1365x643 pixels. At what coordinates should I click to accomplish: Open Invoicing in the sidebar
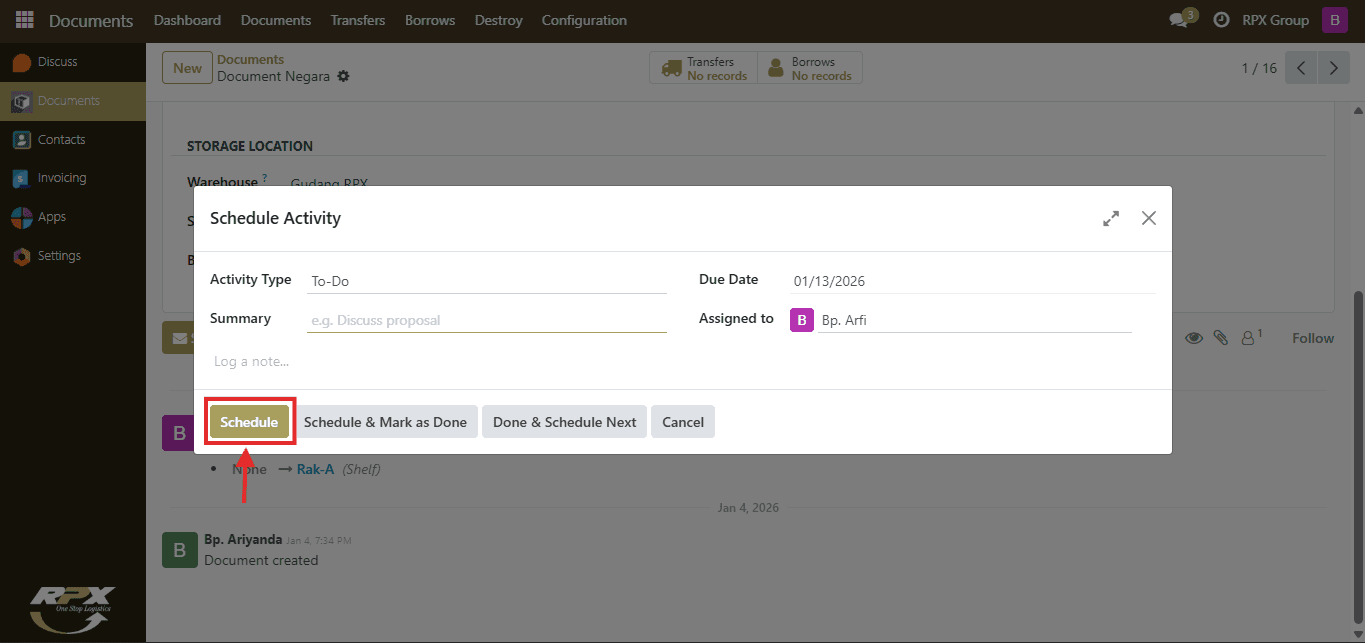[62, 178]
